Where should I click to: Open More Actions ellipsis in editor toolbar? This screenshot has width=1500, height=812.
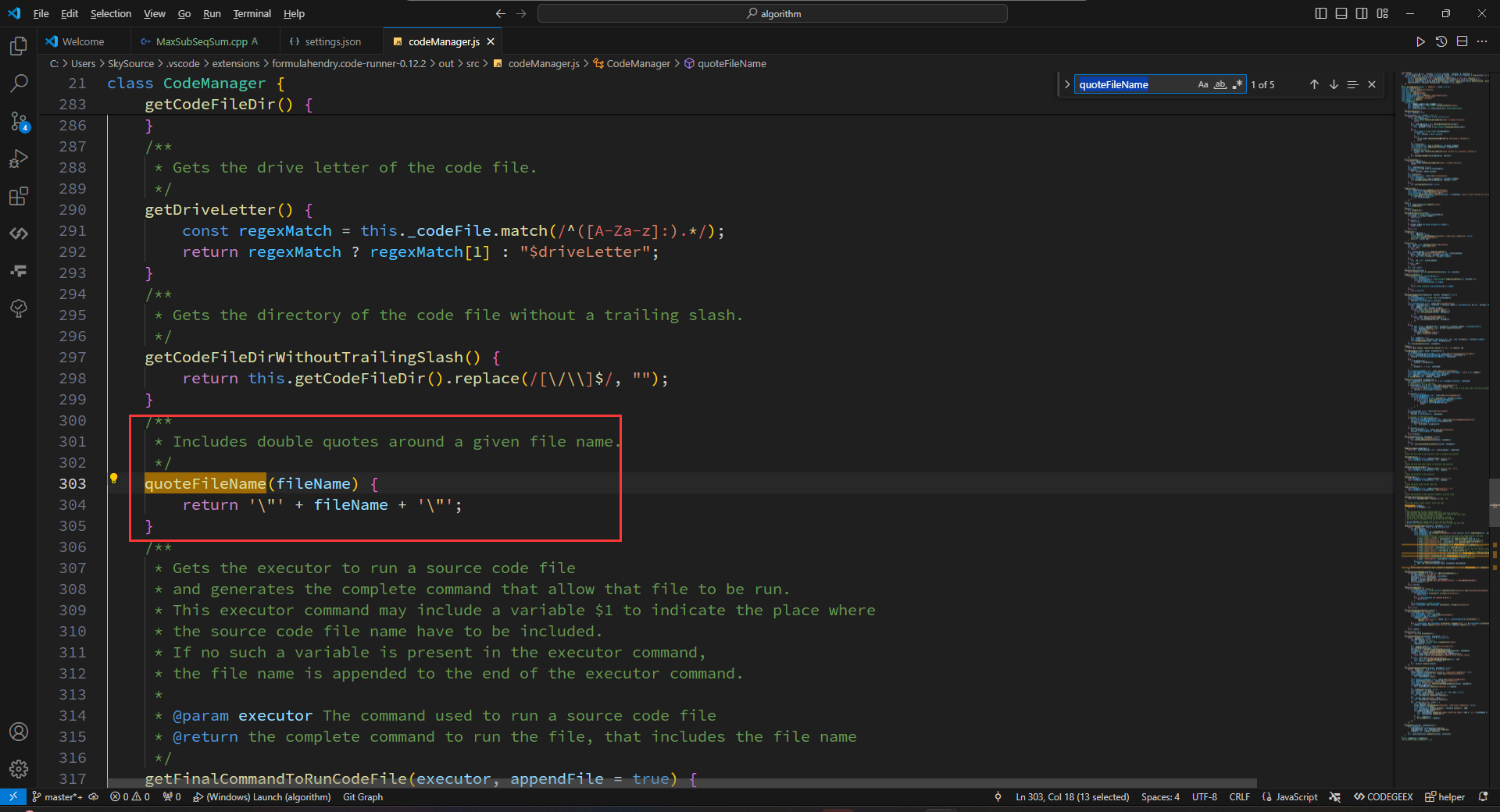pos(1482,41)
